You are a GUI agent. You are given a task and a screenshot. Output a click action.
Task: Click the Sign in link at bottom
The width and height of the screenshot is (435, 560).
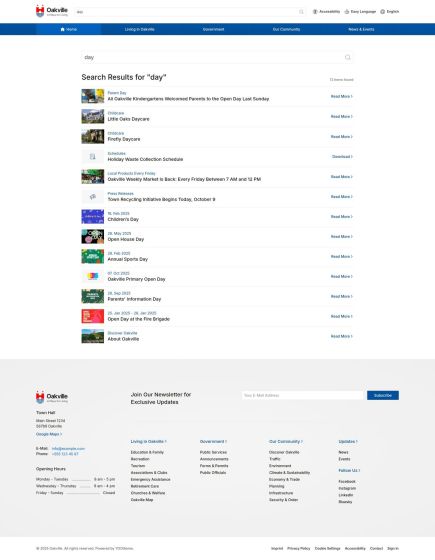(393, 548)
